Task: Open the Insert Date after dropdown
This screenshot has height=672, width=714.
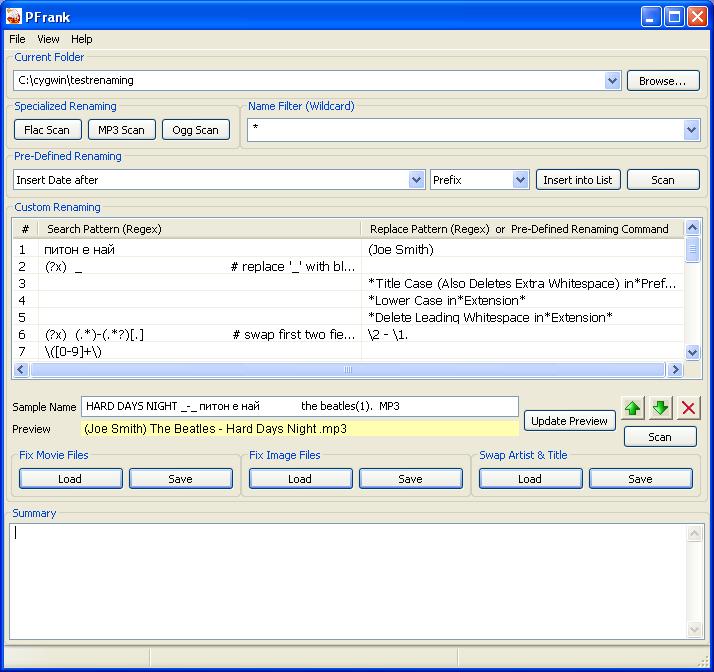Action: click(417, 180)
